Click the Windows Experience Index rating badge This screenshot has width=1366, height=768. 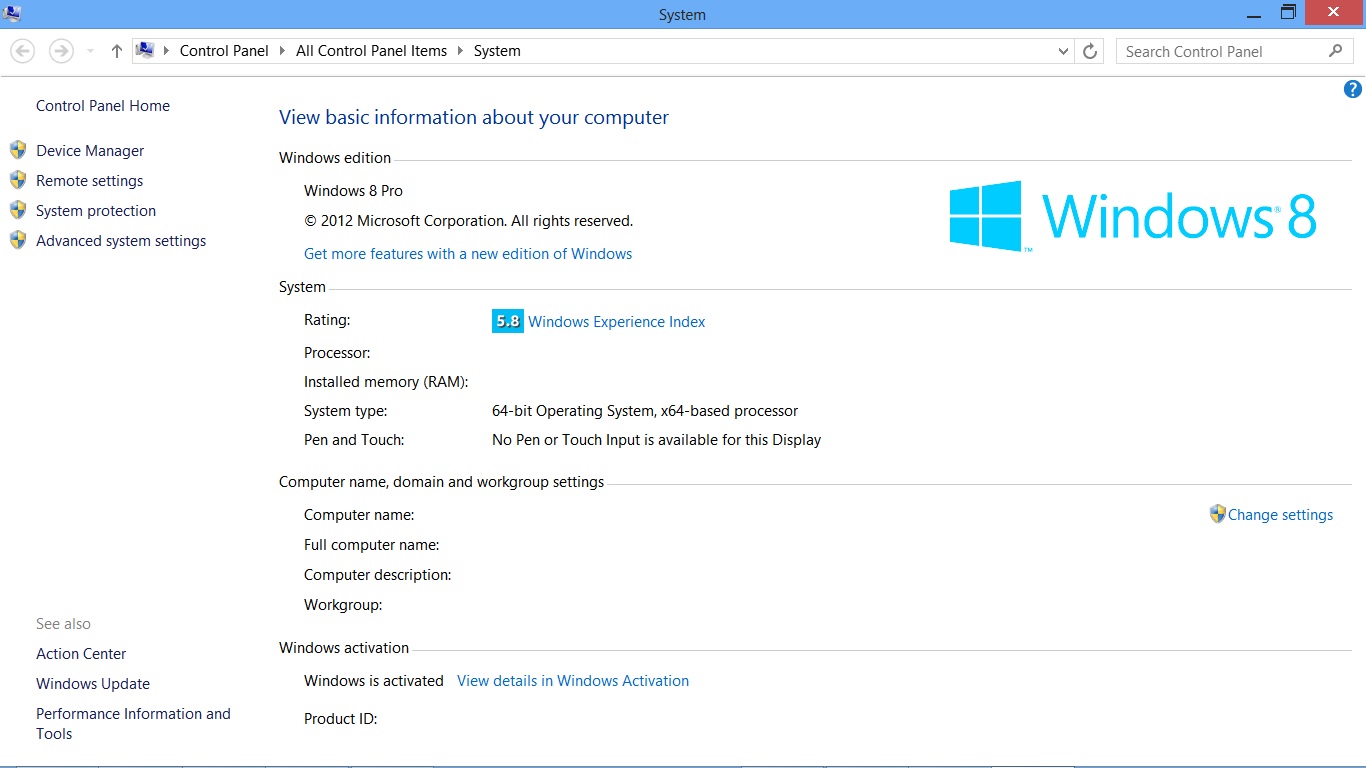coord(507,321)
